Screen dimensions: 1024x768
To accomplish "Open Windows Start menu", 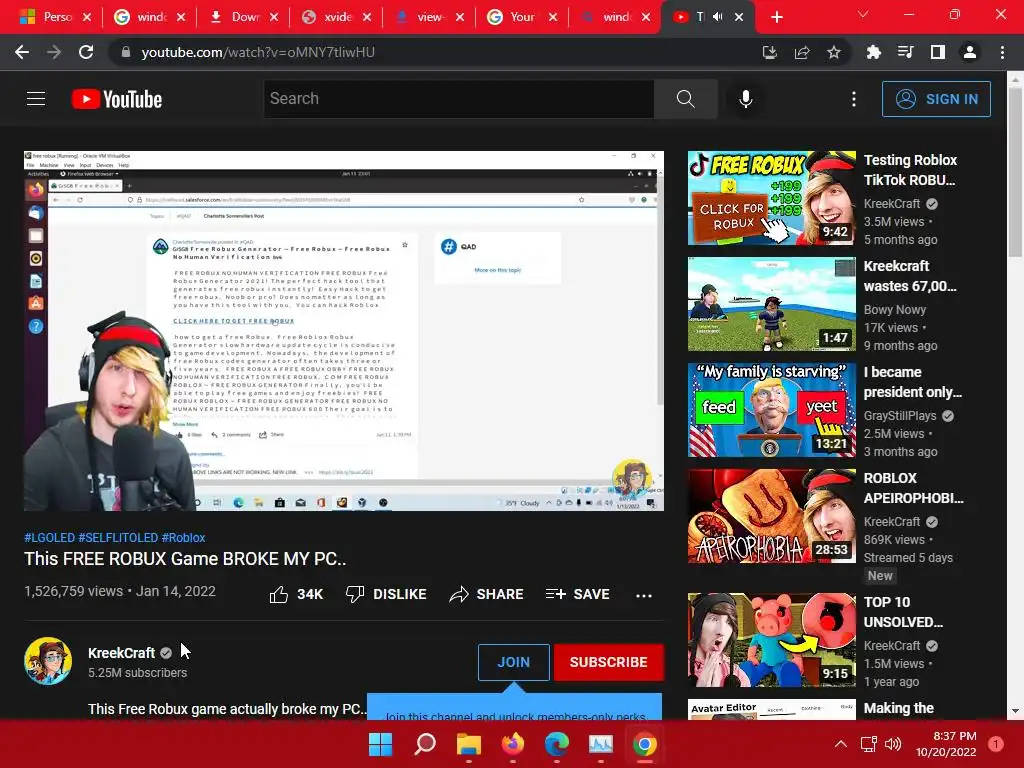I will coord(381,744).
